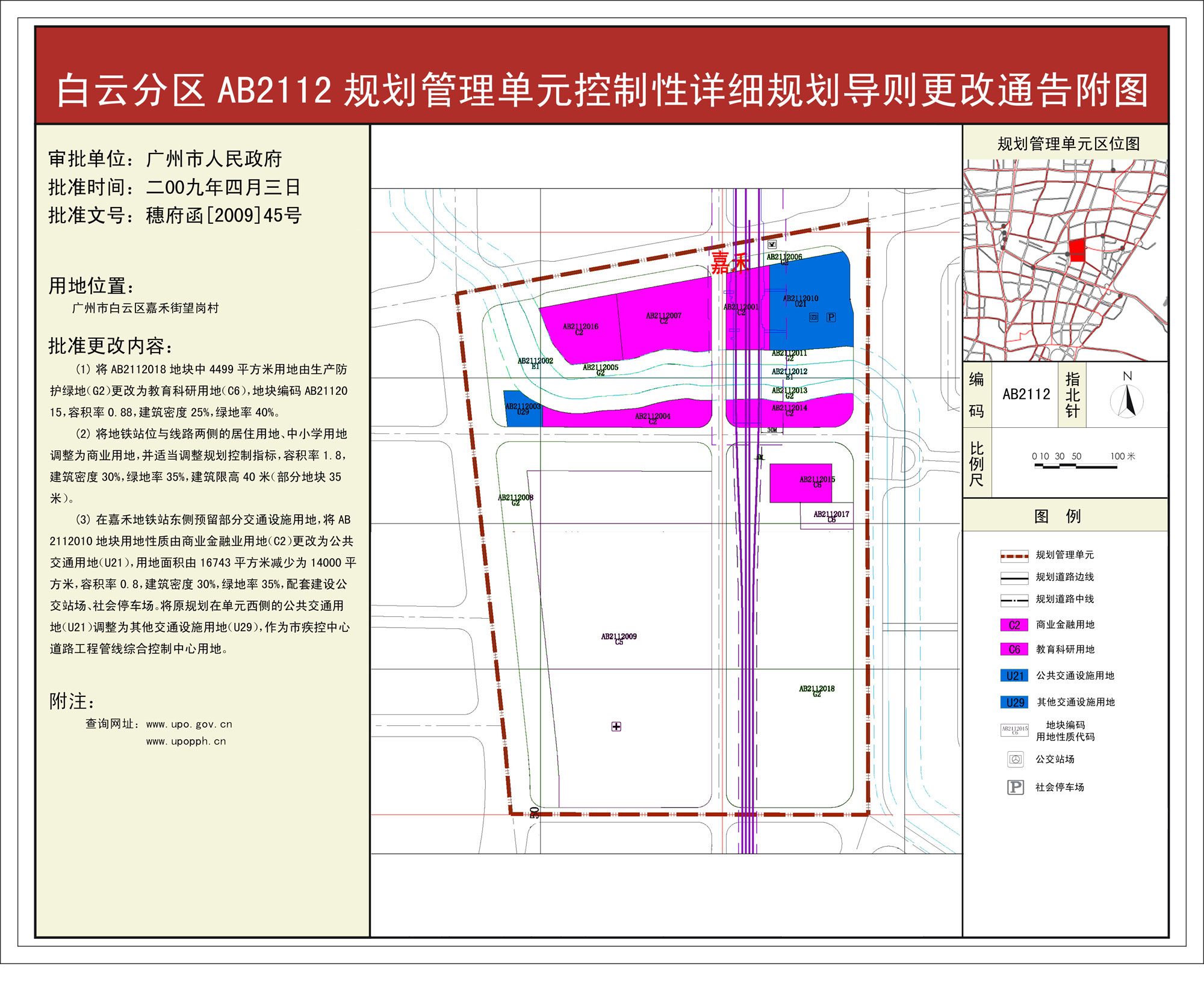This screenshot has width=1204, height=981.
Task: Click the parking (社会停车场) legend icon
Action: (1015, 787)
